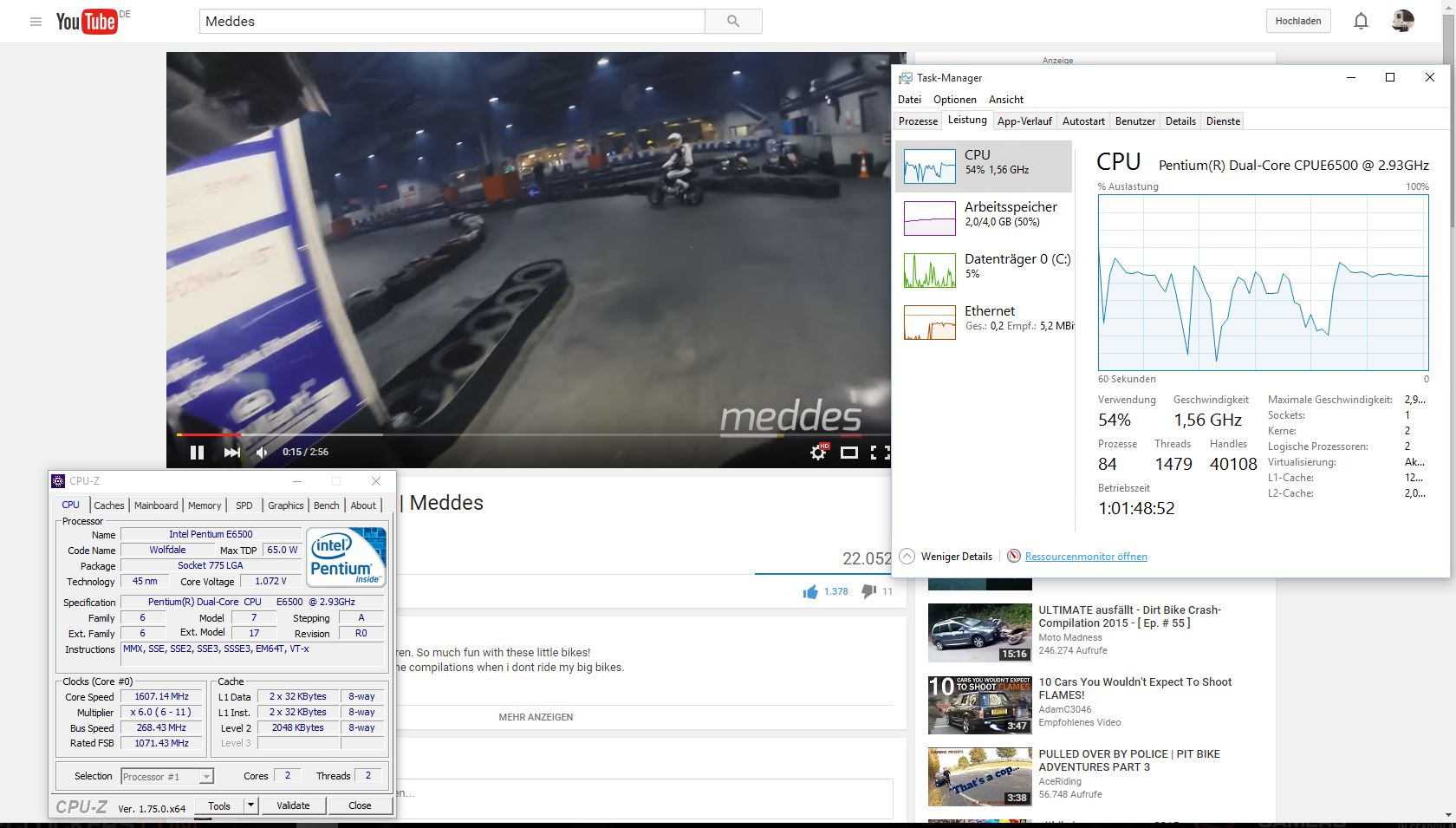This screenshot has width=1456, height=828.
Task: Open the Caches tab in CPU-Z
Action: pos(109,505)
